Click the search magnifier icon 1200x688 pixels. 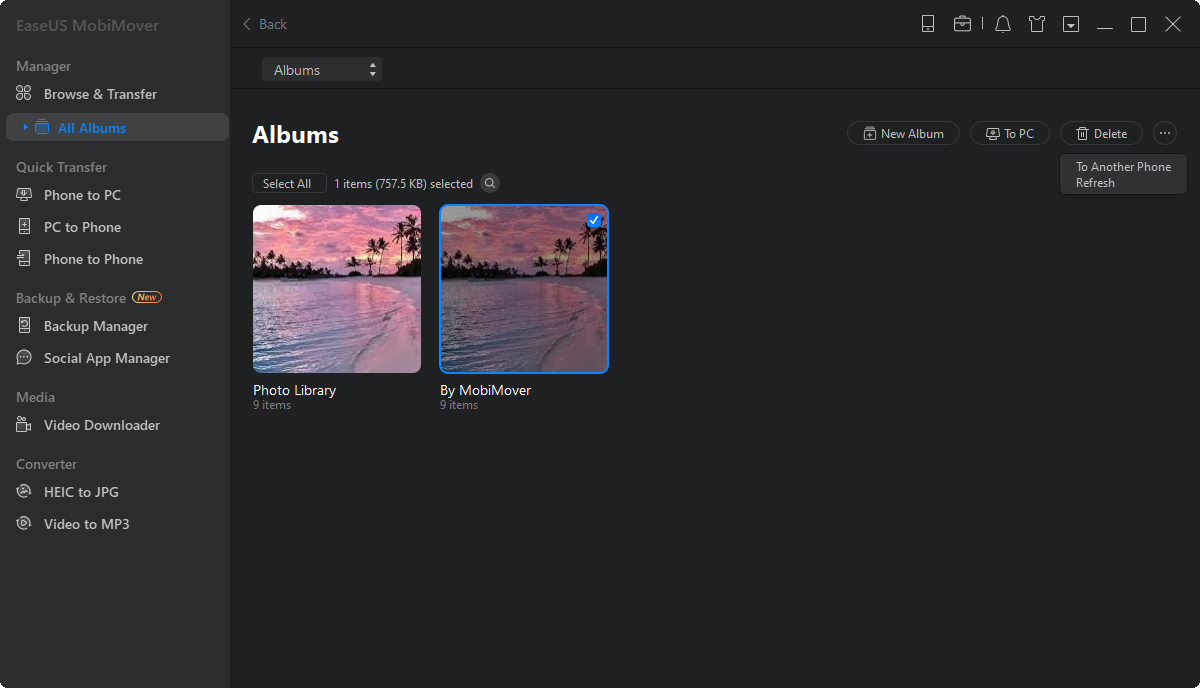[490, 183]
